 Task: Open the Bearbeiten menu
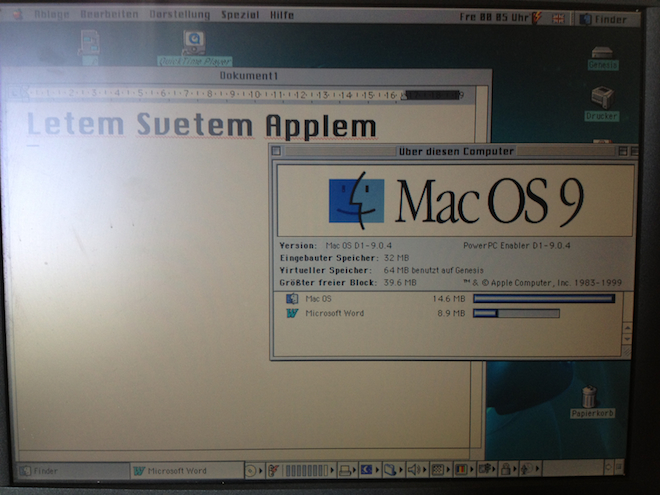point(109,15)
